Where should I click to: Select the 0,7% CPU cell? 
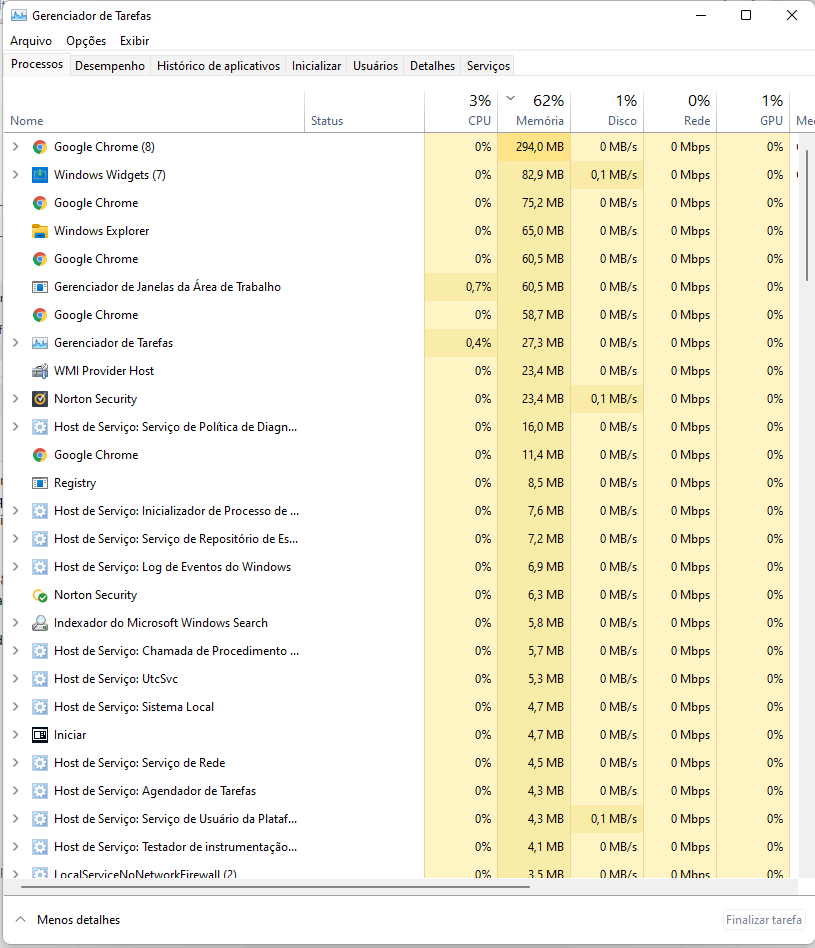click(x=461, y=287)
